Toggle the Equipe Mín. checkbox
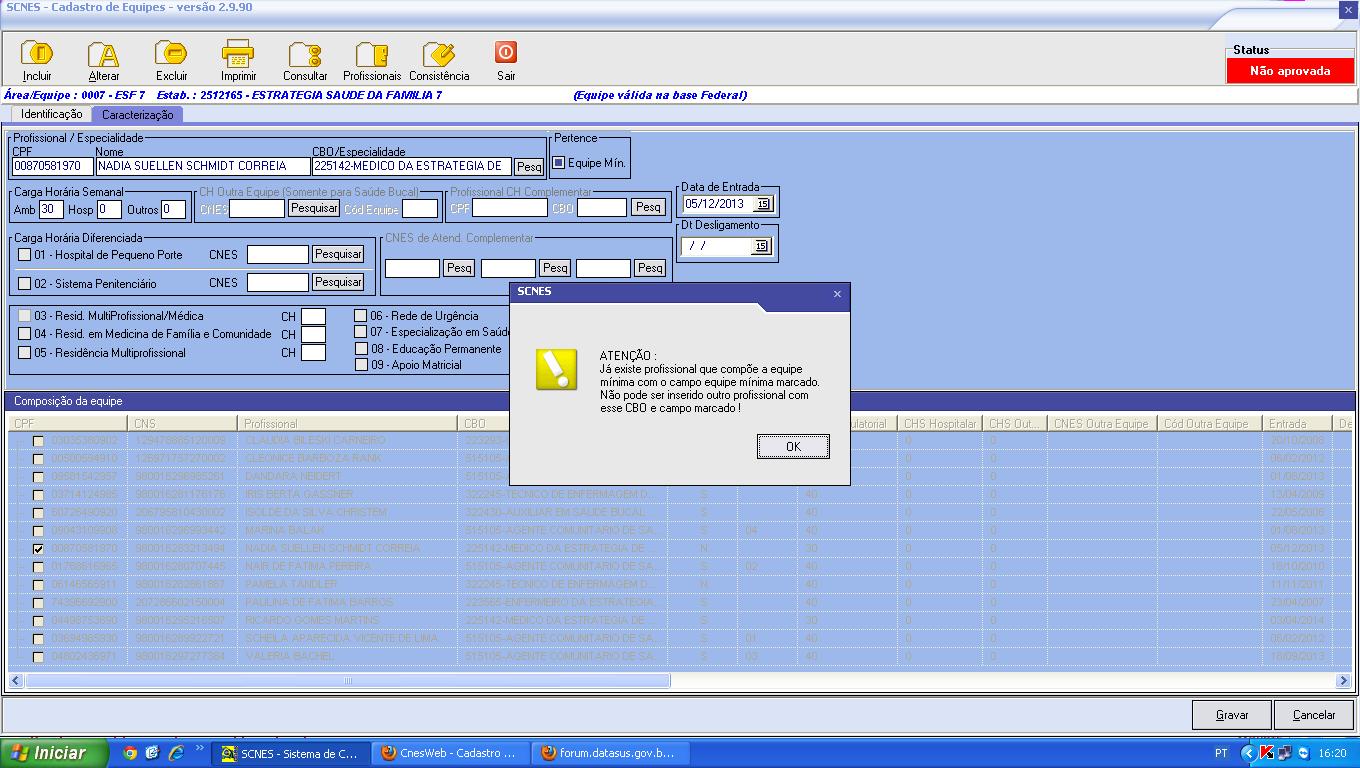Screen dimensions: 1360x768 [x=559, y=163]
